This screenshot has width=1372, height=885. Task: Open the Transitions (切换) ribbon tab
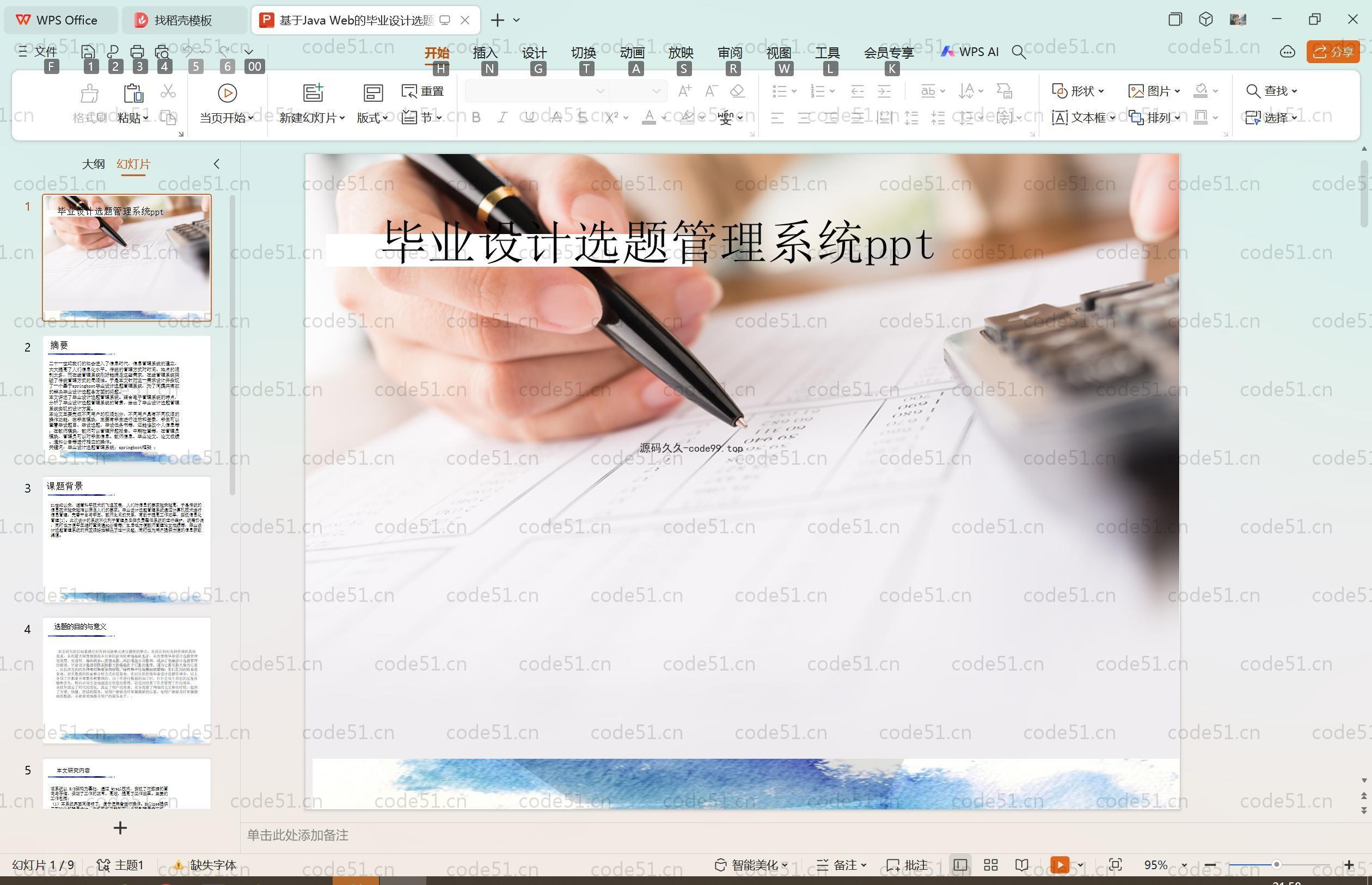point(583,52)
